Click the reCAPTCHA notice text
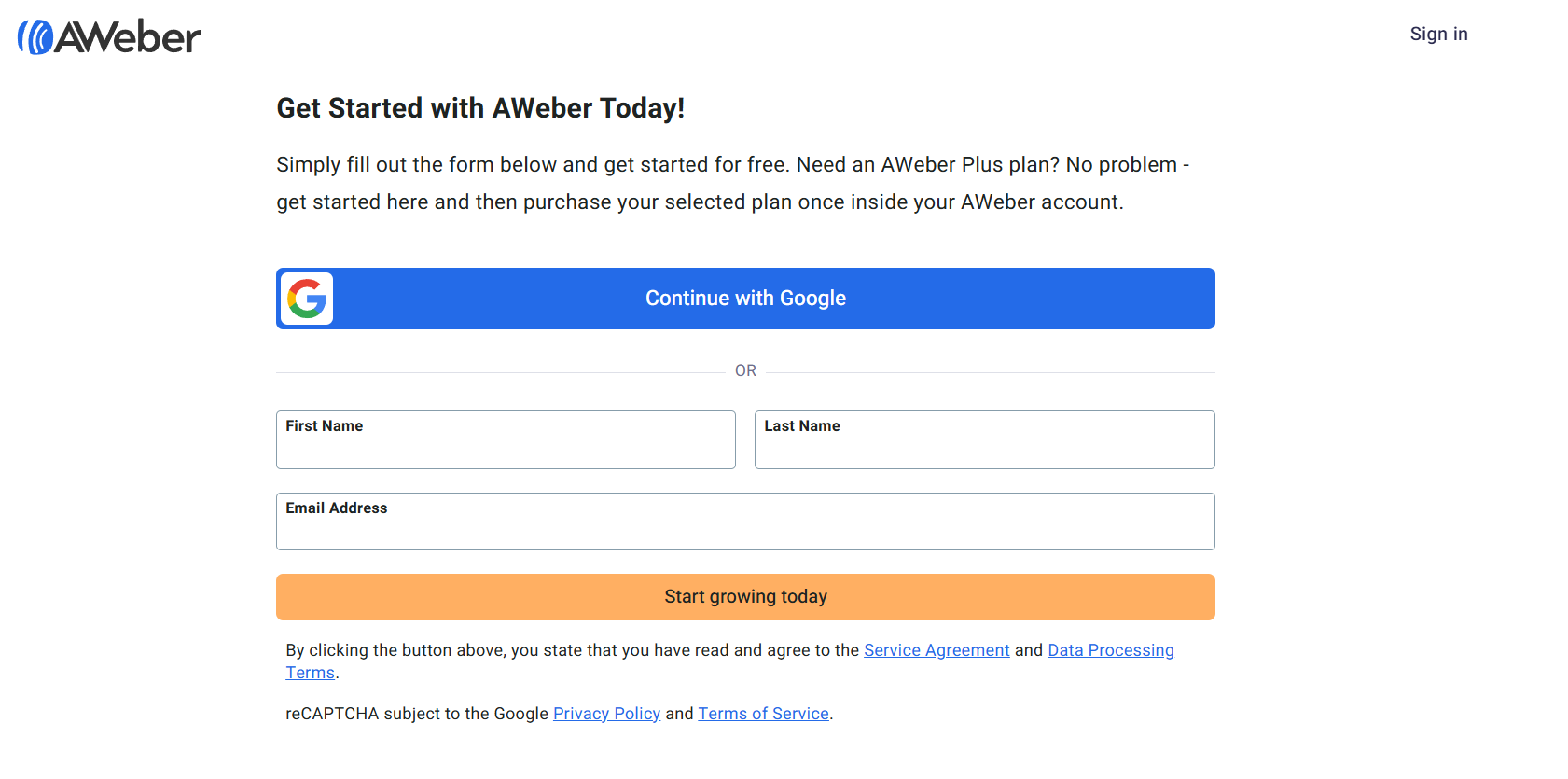Image resolution: width=1568 pixels, height=779 pixels. coord(416,714)
